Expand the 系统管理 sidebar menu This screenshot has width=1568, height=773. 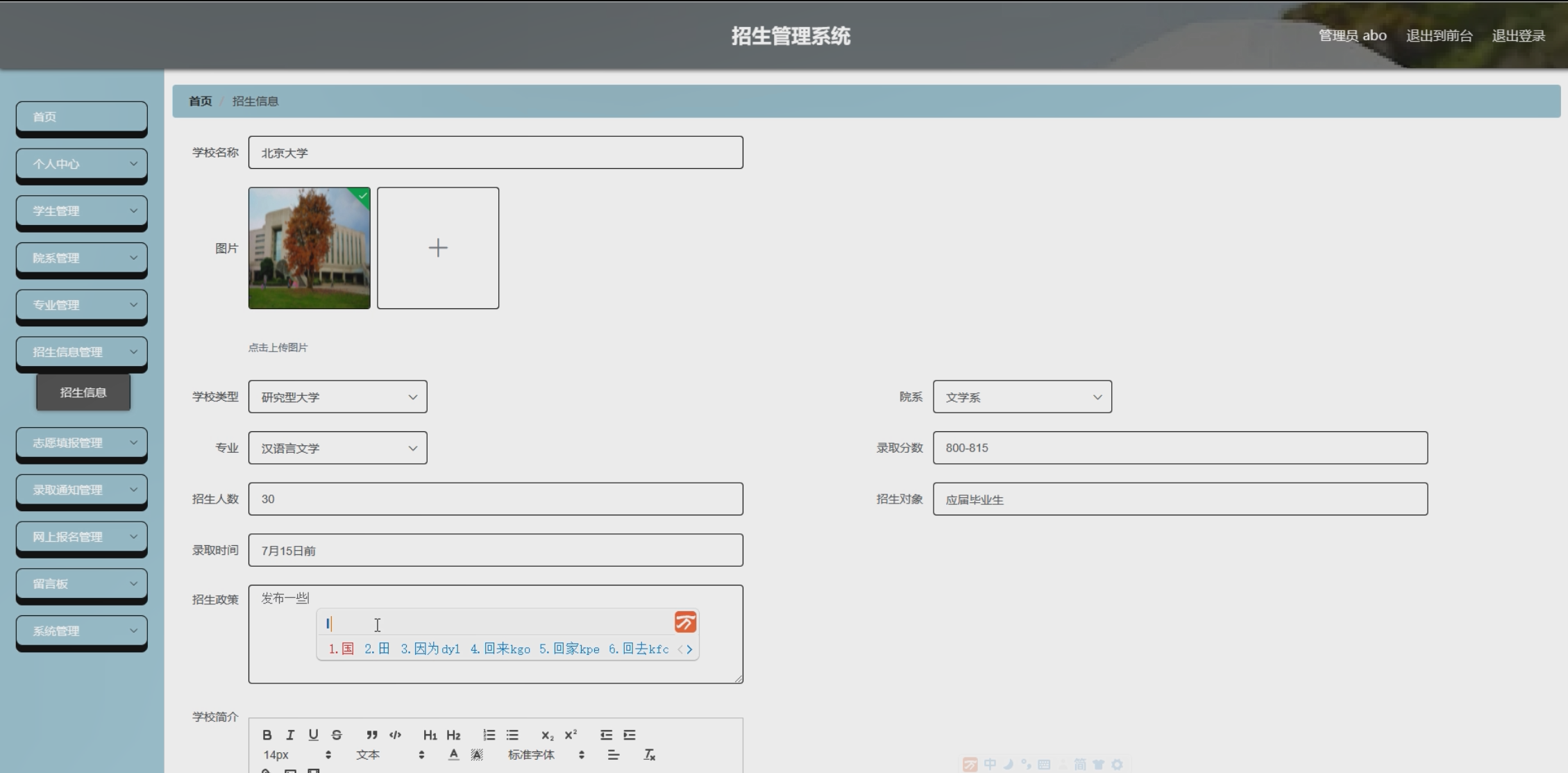(81, 631)
